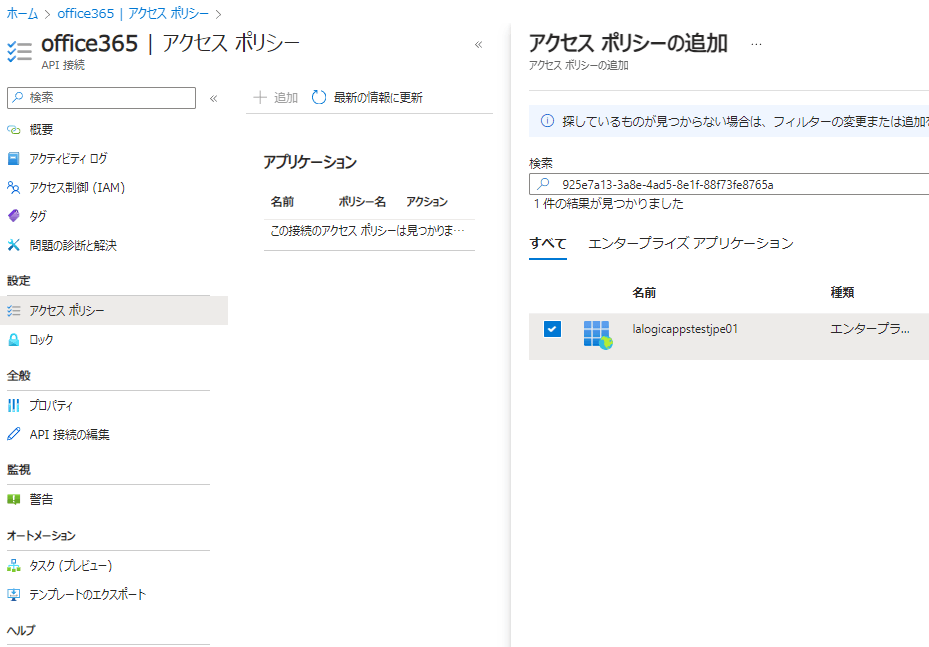This screenshot has height=647, width=929.
Task: Click the プロパティ bars icon
Action: coord(14,405)
